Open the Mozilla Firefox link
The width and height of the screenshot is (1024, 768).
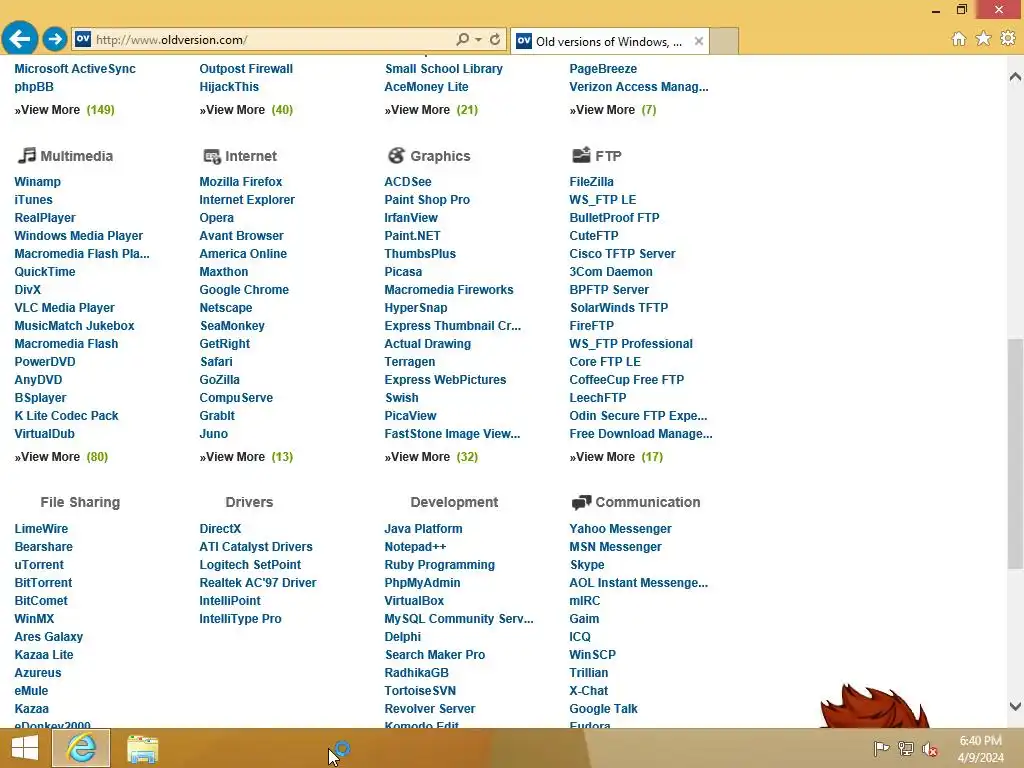coord(240,182)
